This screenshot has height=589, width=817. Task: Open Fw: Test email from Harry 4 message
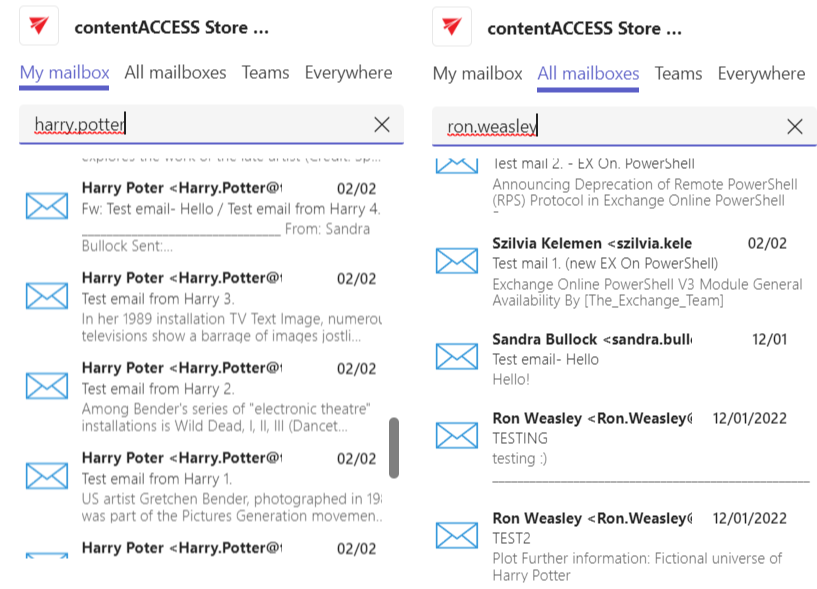pyautogui.click(x=230, y=209)
